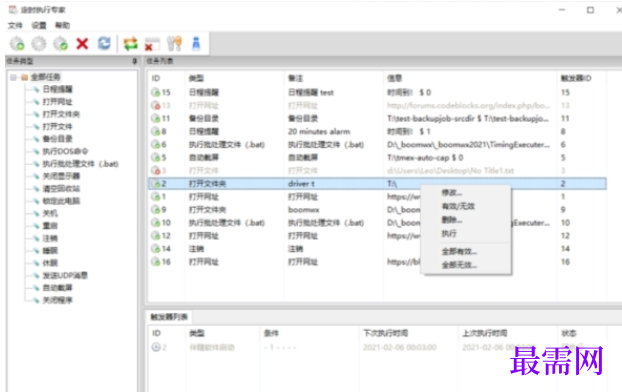Select 发送UDP消息 in the task type tree
622x392 pixels.
(x=65, y=275)
